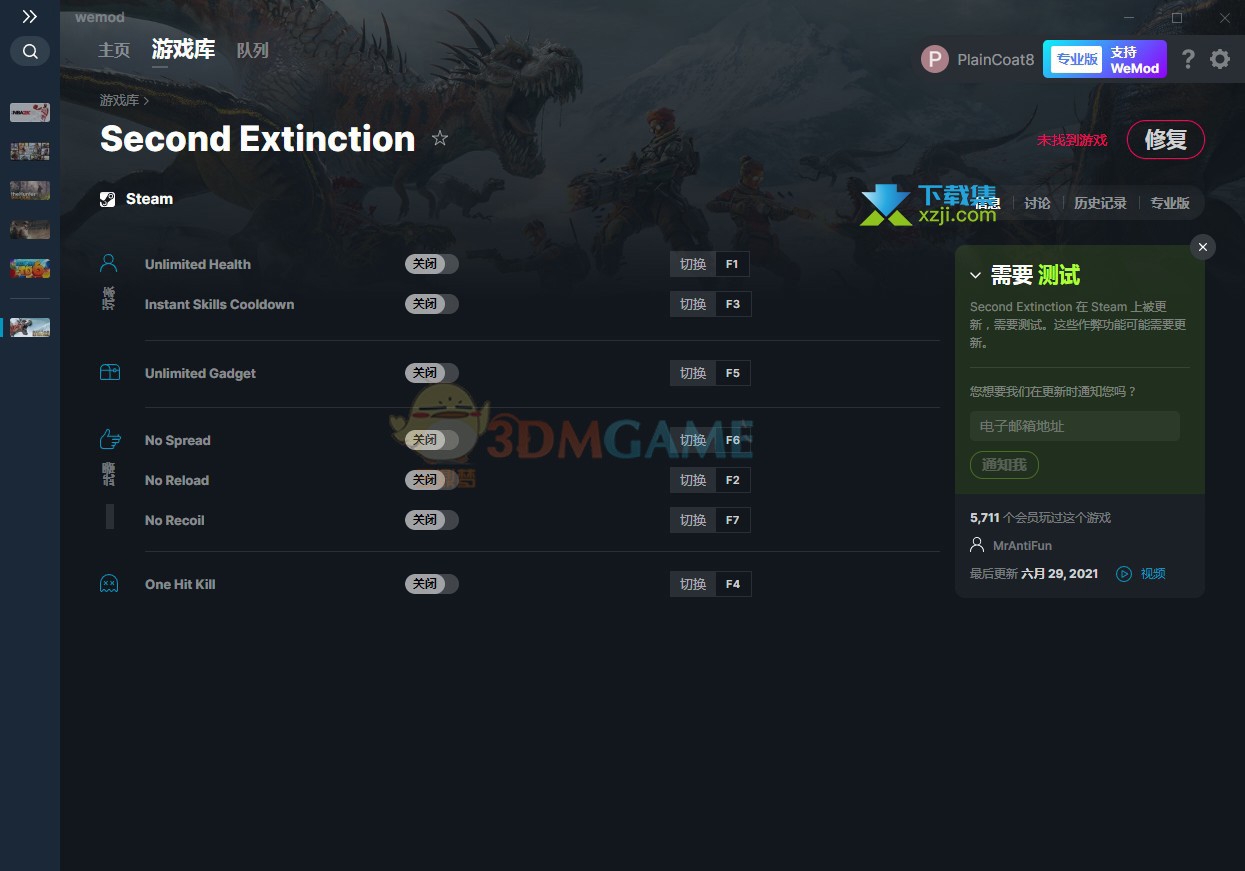Screen dimensions: 1245x871
Task: Switch on One Hit Kill
Action: tap(432, 584)
